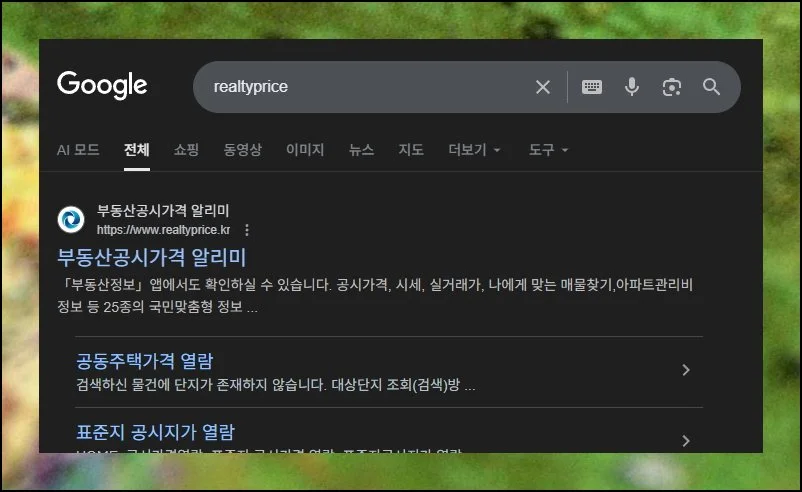
Task: Open Google Lens image search
Action: click(672, 87)
